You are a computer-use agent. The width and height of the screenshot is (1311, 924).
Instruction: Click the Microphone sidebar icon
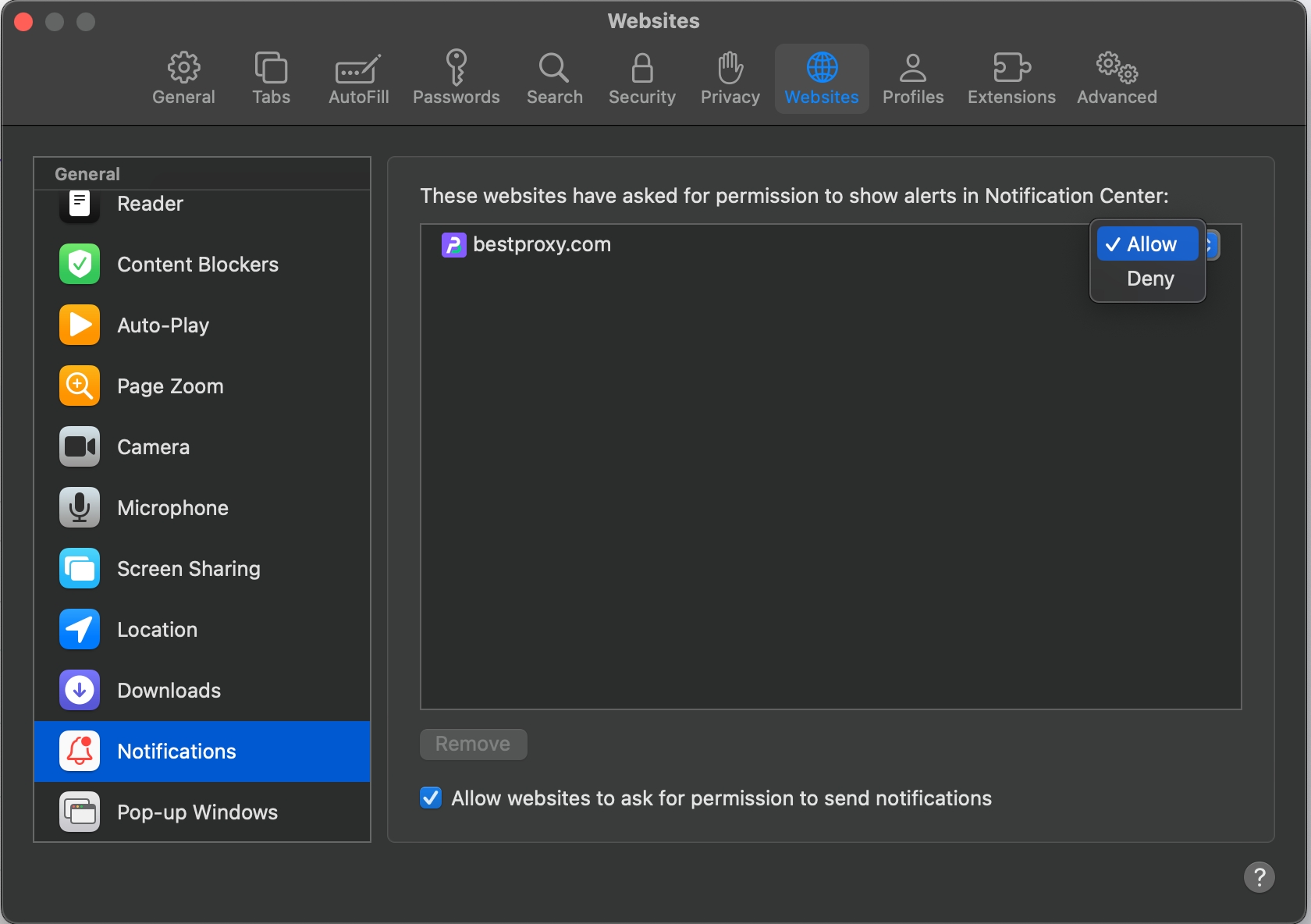click(x=80, y=508)
